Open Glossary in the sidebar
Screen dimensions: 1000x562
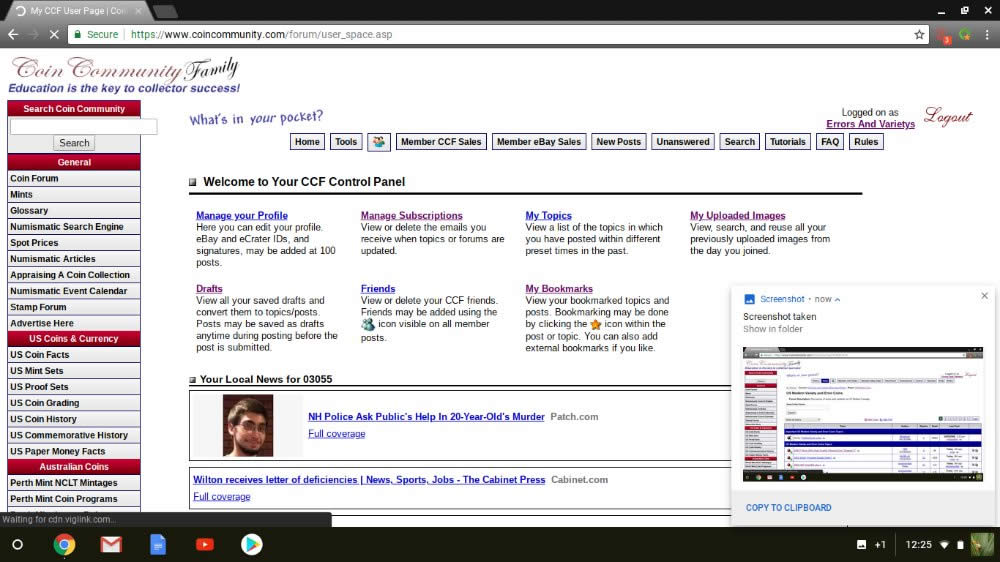click(x=74, y=211)
